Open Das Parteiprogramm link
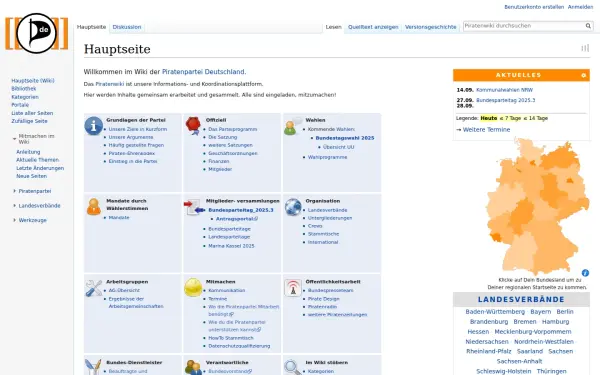Image resolution: width=600 pixels, height=375 pixels. click(x=233, y=129)
